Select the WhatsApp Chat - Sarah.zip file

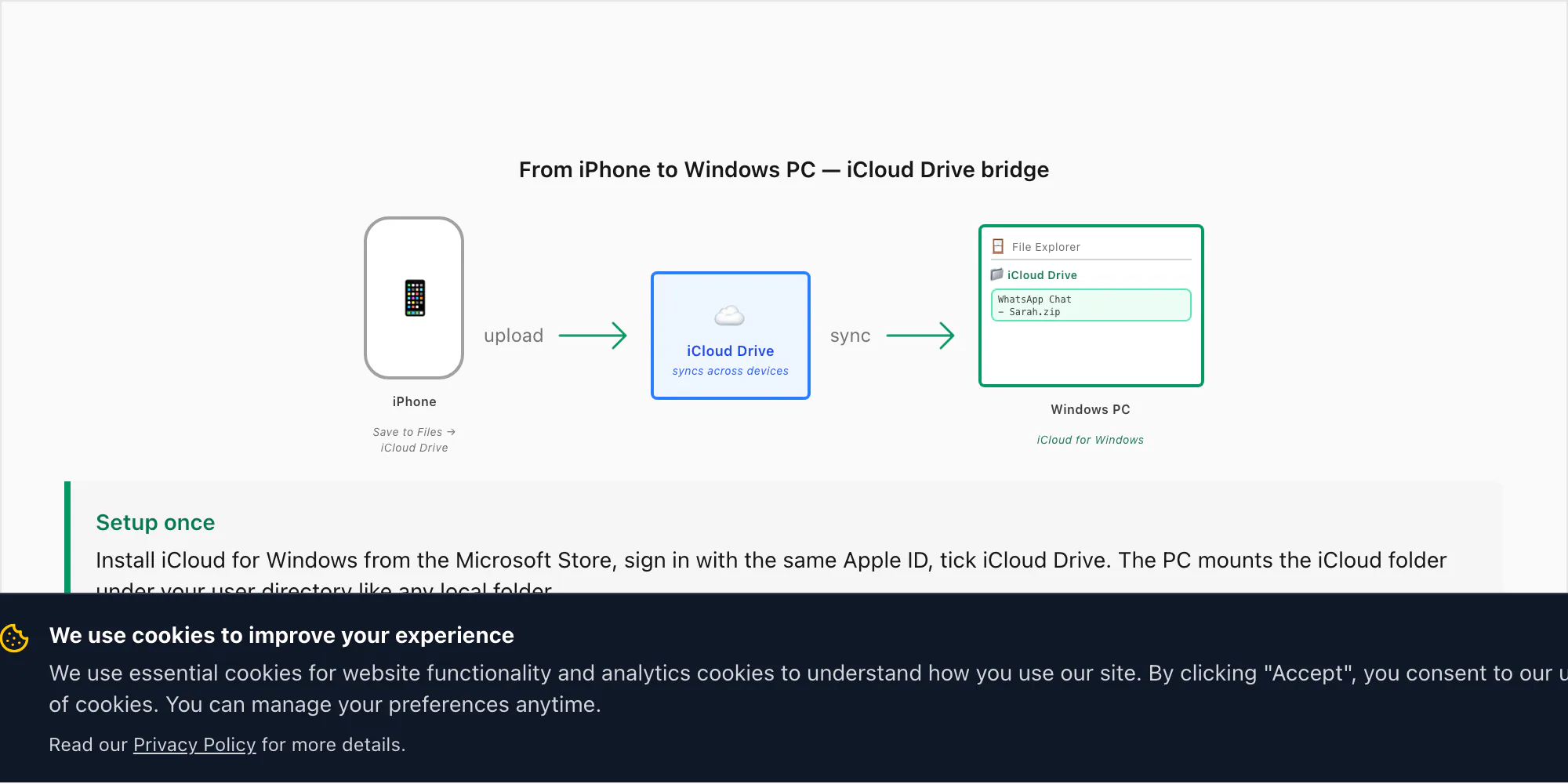pos(1091,305)
